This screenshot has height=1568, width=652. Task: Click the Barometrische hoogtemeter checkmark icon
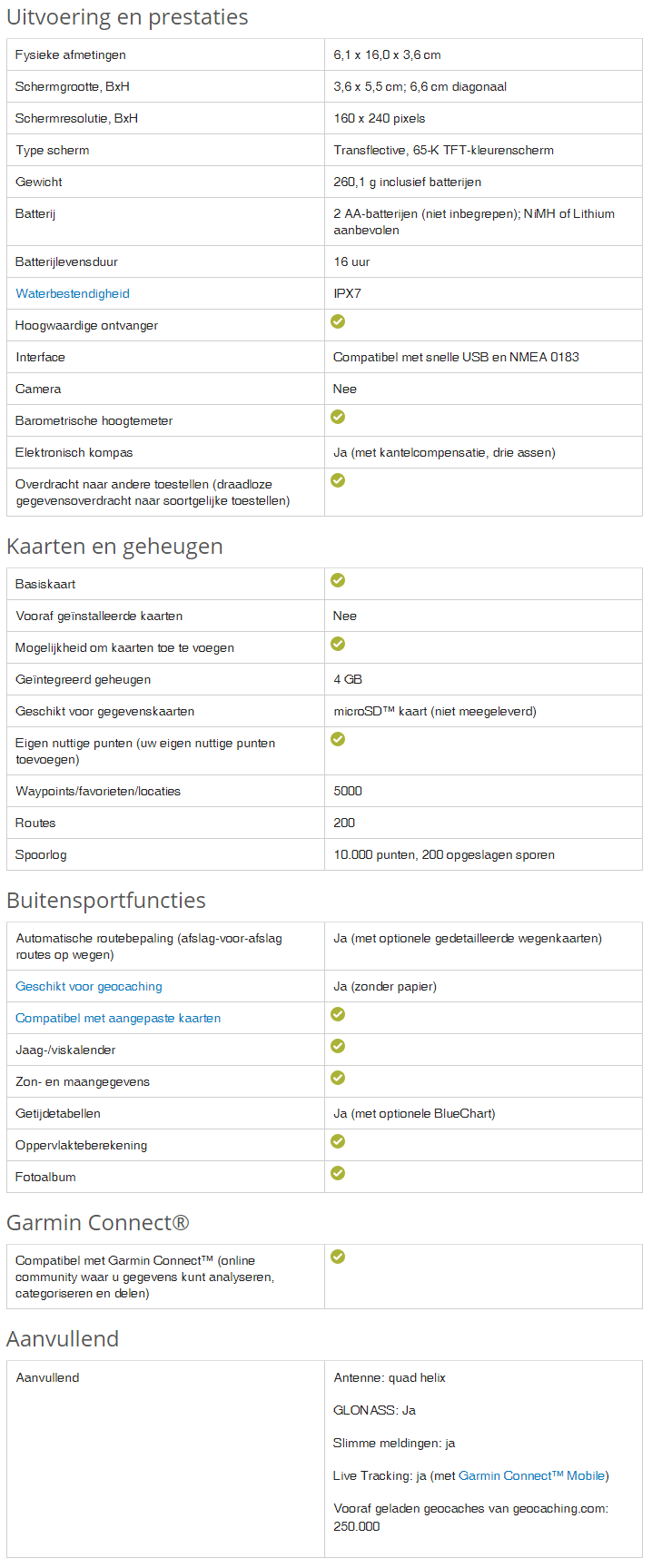(x=338, y=417)
